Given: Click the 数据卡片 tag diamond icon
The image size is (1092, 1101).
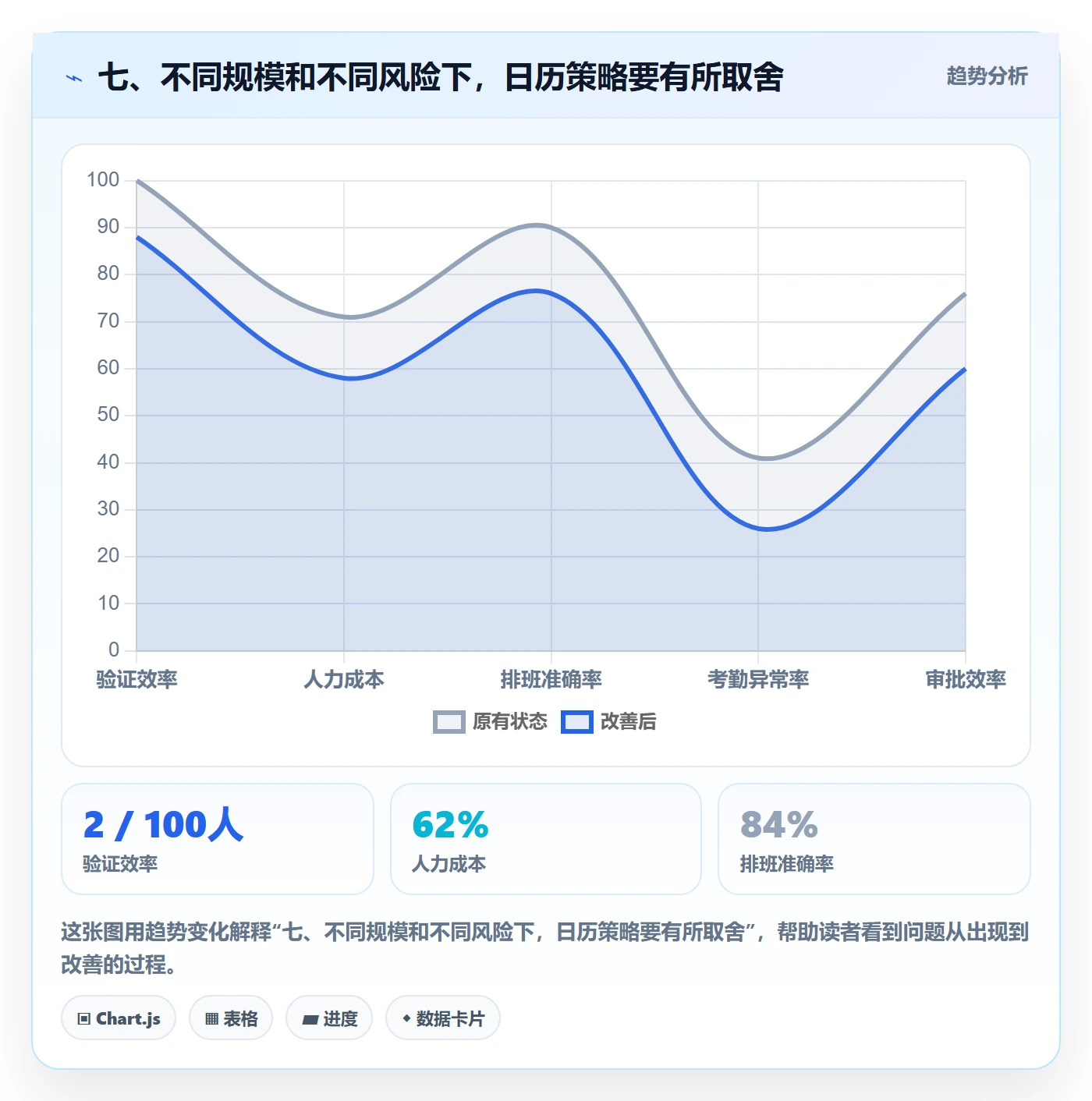Looking at the screenshot, I should pos(406,1018).
